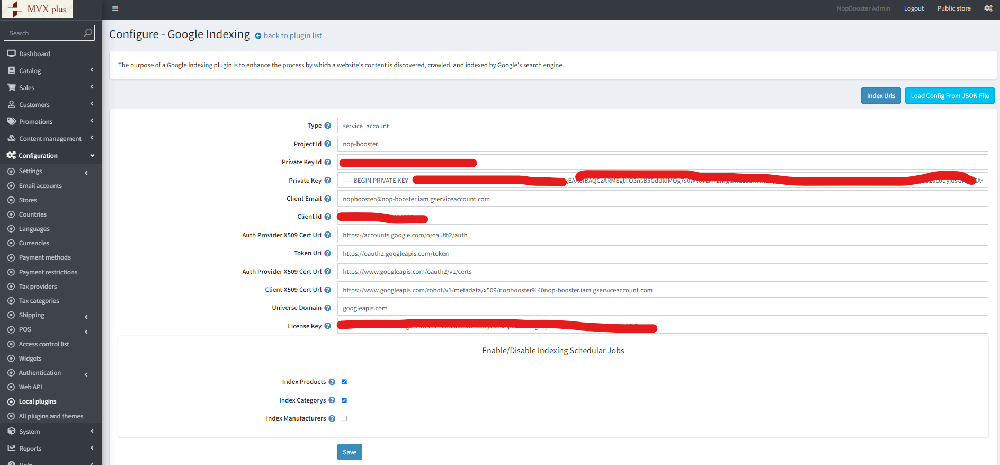The width and height of the screenshot is (1000, 465).
Task: Click the help icon next to Client Email
Action: pos(328,198)
